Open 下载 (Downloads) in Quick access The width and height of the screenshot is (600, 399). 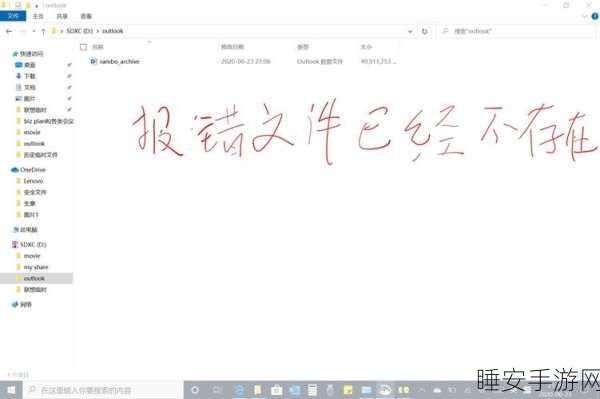coord(30,76)
